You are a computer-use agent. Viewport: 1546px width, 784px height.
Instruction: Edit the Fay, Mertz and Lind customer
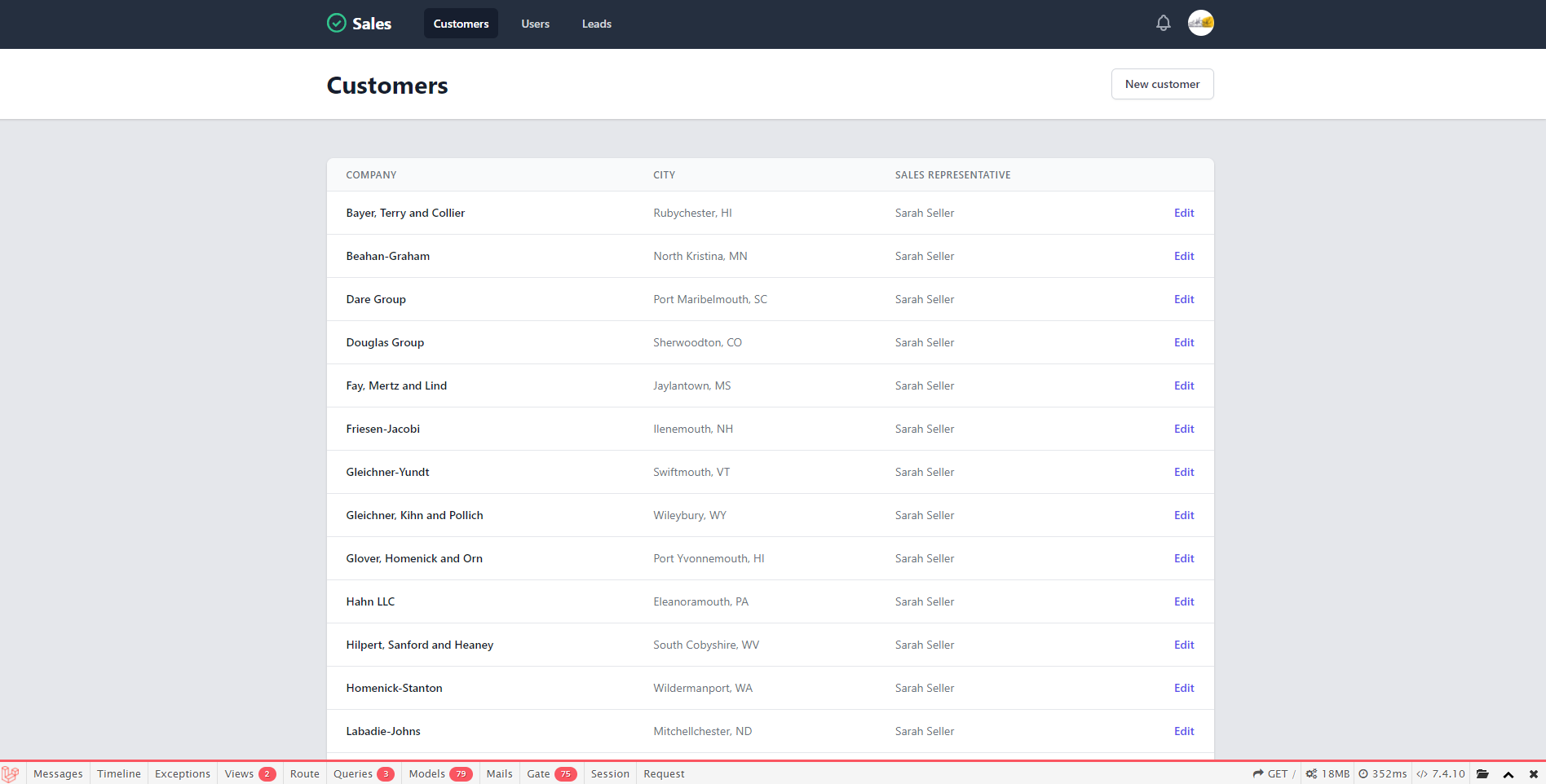point(1184,385)
